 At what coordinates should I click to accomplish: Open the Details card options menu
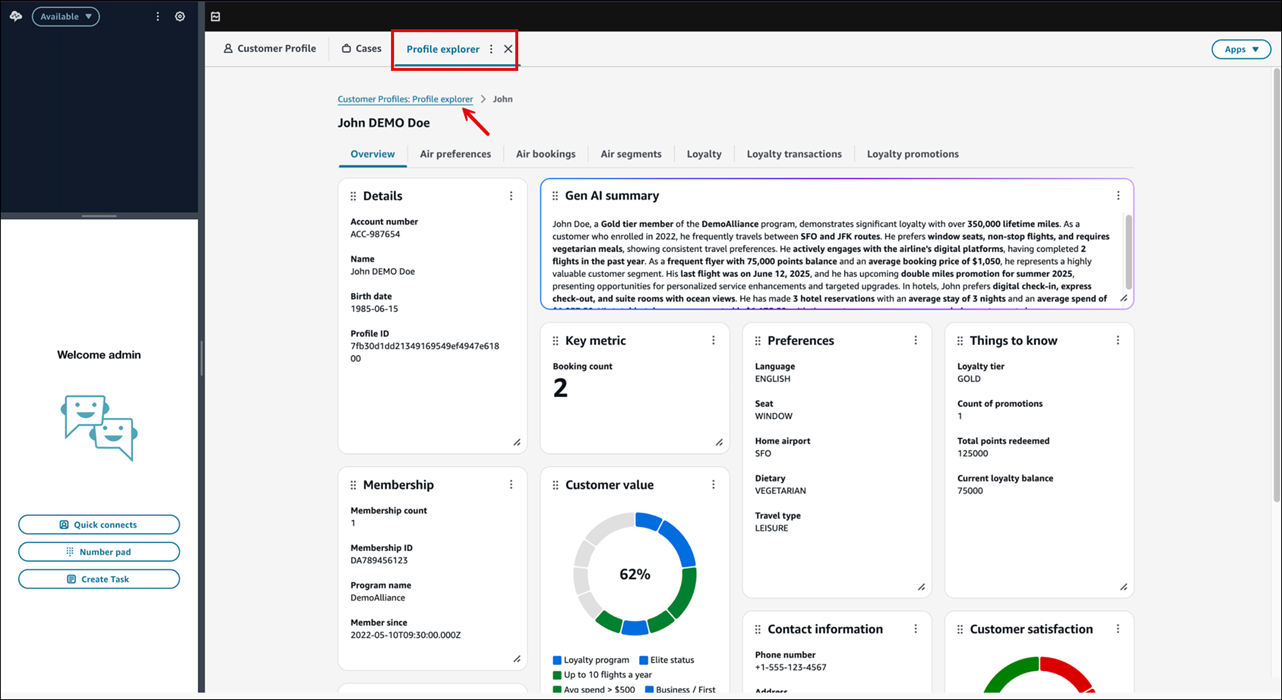(511, 195)
